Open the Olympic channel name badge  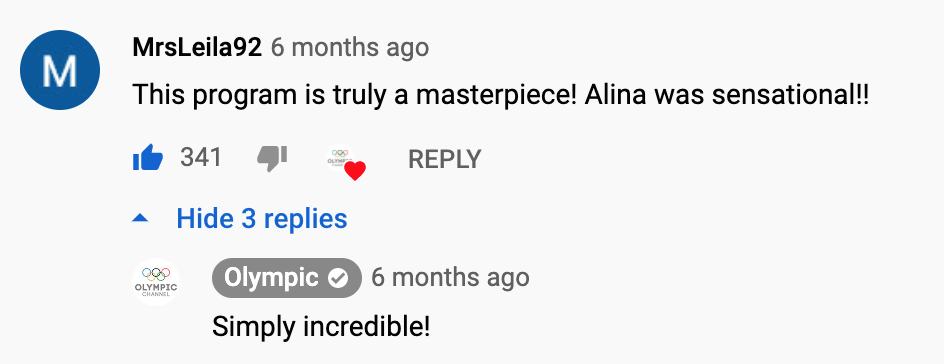coord(287,278)
